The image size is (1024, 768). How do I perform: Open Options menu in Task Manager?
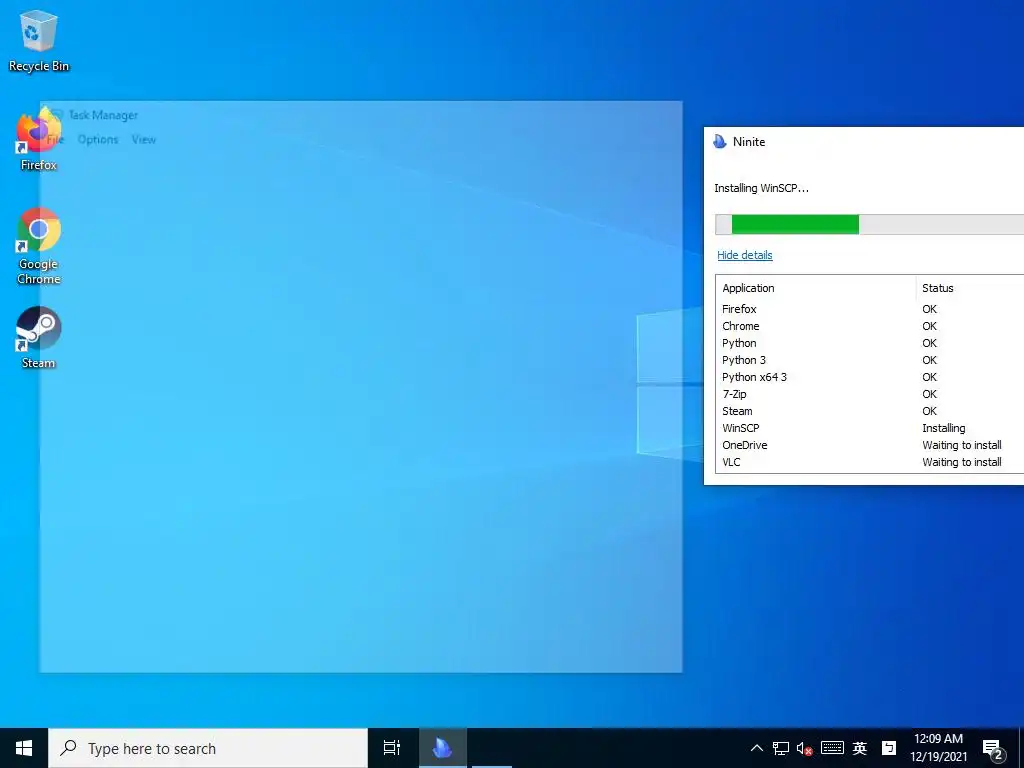pyautogui.click(x=98, y=139)
